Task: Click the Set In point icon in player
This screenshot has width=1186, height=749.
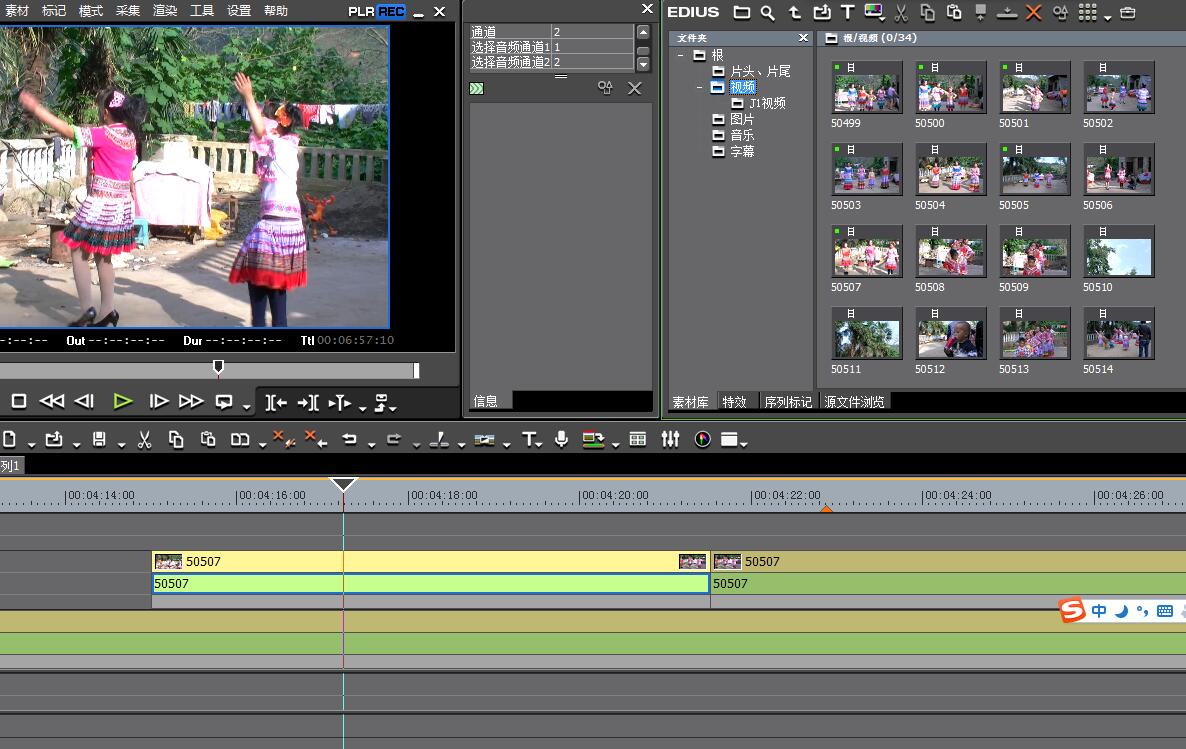Action: (276, 402)
